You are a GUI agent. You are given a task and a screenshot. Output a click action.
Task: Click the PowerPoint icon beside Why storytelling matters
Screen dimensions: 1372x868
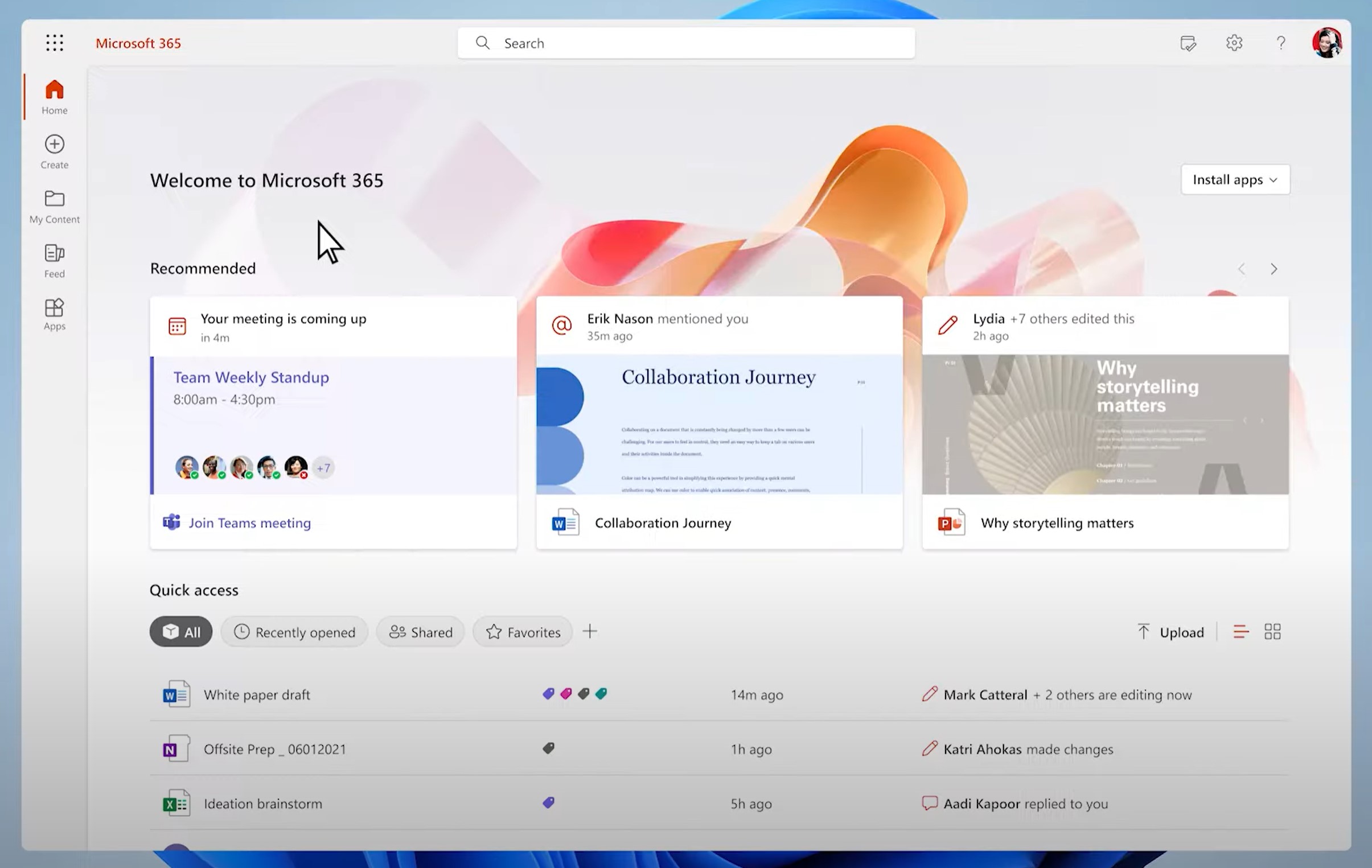pyautogui.click(x=951, y=523)
